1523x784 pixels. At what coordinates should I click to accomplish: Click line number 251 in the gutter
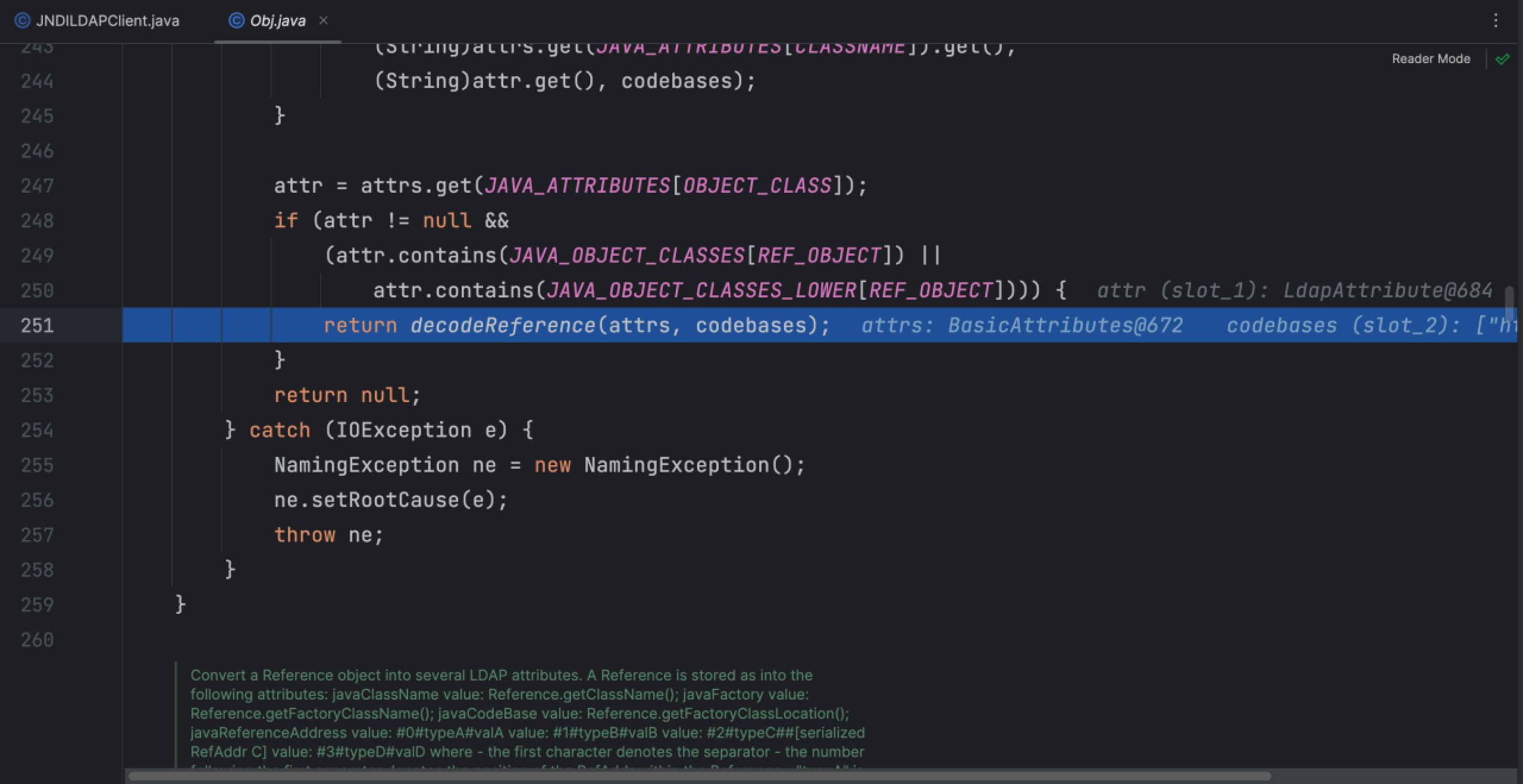(37, 325)
